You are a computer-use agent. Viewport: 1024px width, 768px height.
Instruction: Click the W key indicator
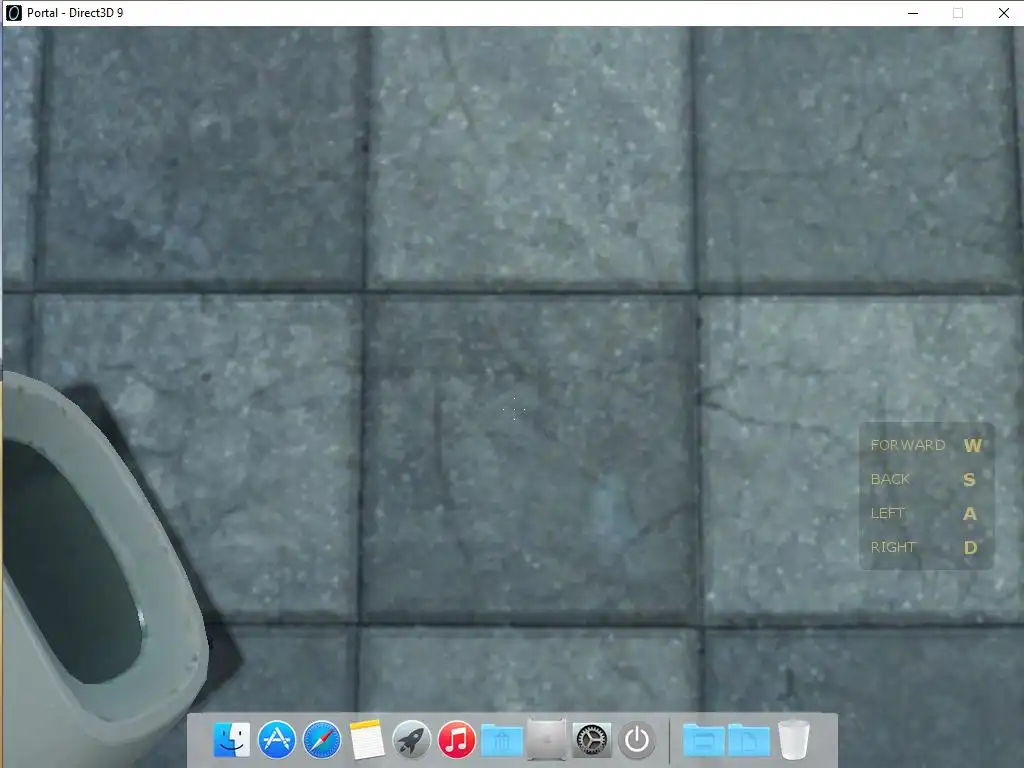coord(972,445)
